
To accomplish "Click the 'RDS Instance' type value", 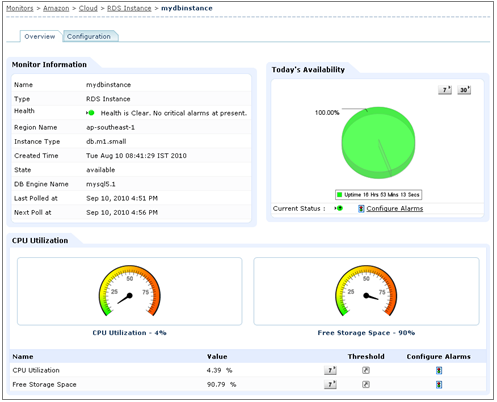I will click(108, 99).
